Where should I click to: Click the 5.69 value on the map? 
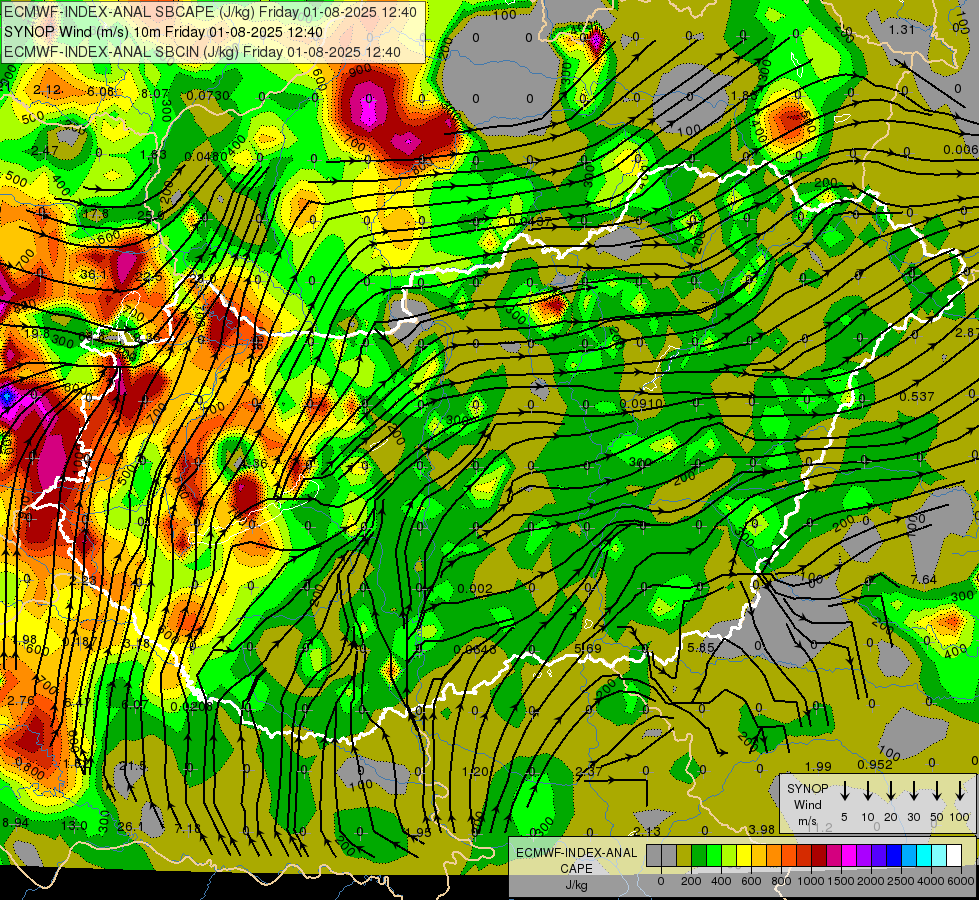coord(588,648)
